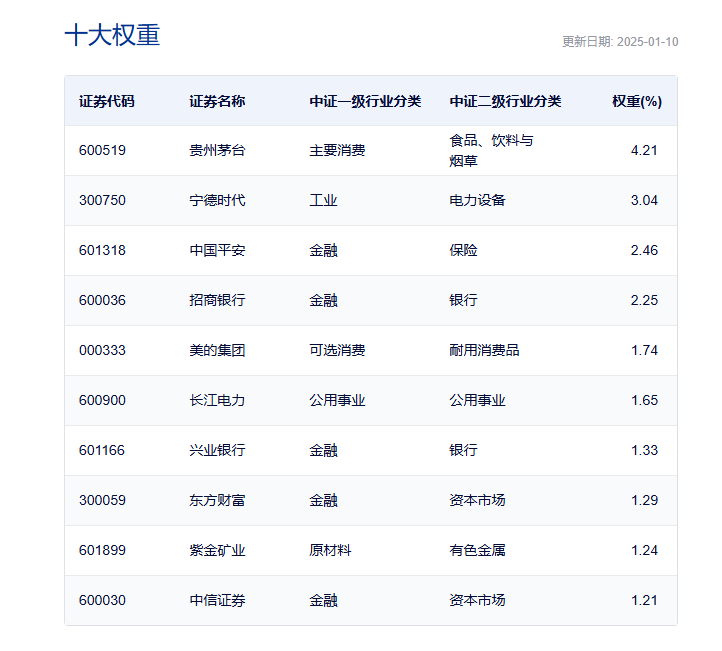Select the 东方财富 name cell
This screenshot has width=722, height=651.
pyautogui.click(x=217, y=500)
